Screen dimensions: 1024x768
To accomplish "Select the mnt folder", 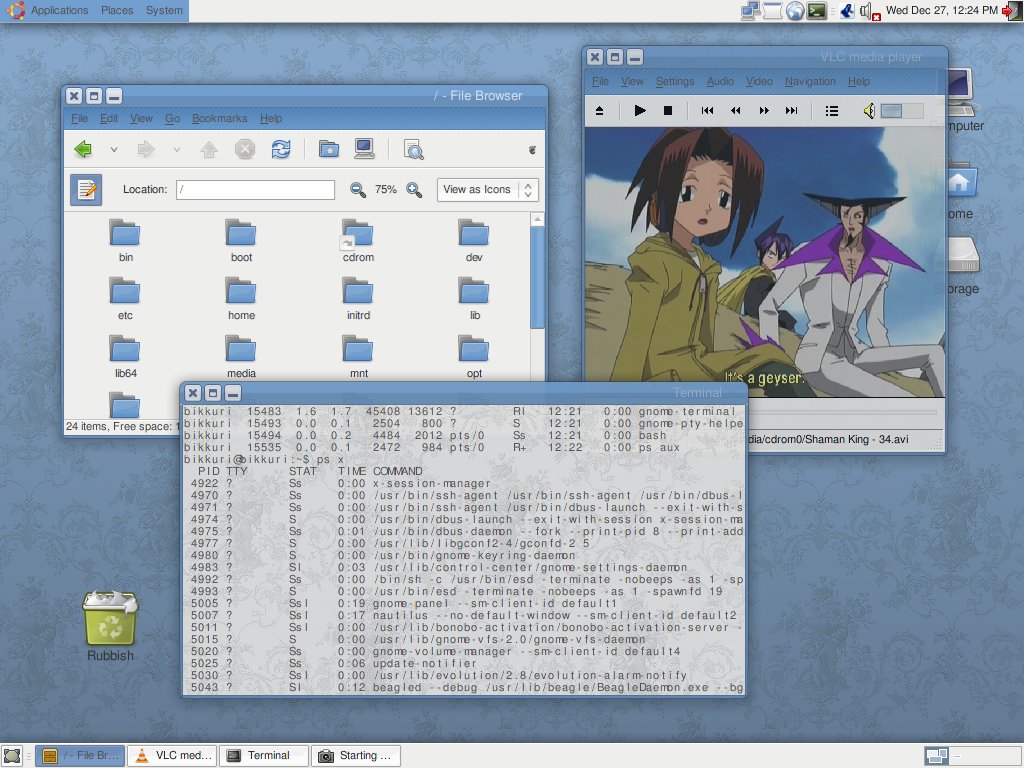I will pyautogui.click(x=358, y=357).
